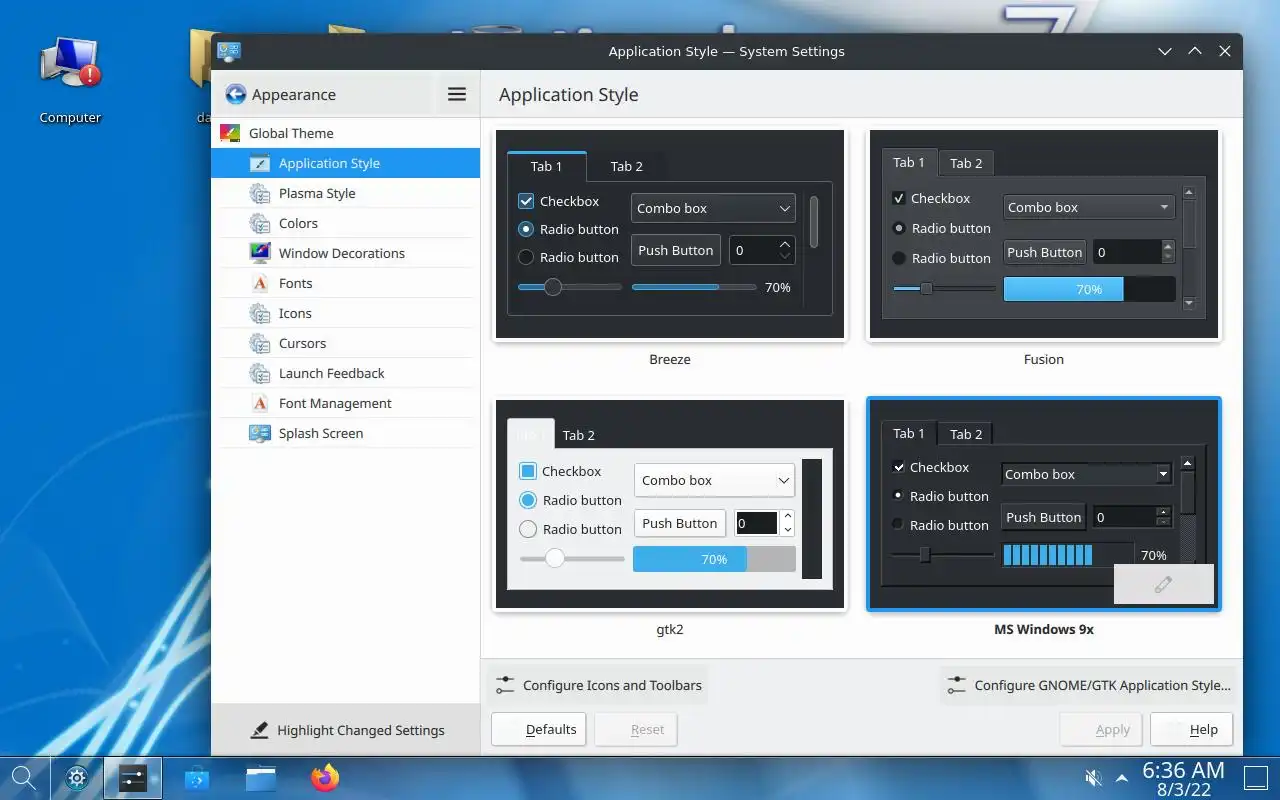Switch to Tab 2 in the Breeze preview
Image resolution: width=1280 pixels, height=800 pixels.
[627, 166]
